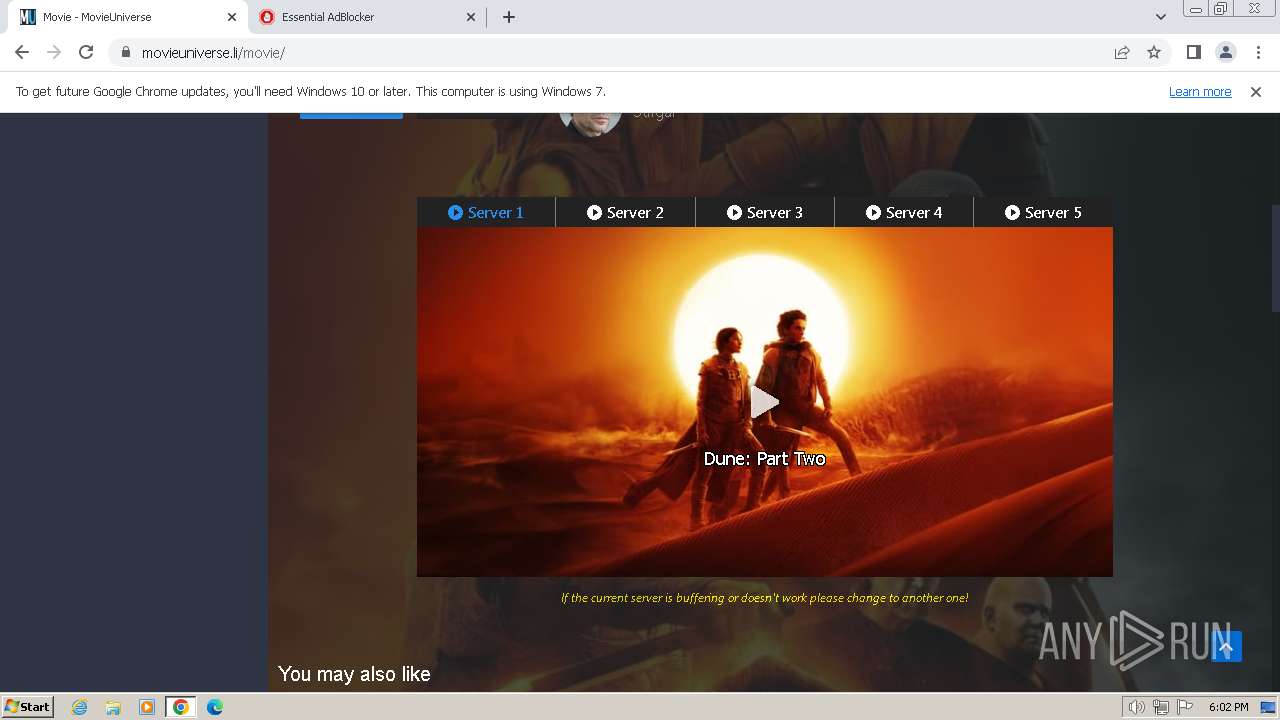Switch to Server 3
Screen dimensions: 1280x720
point(765,212)
